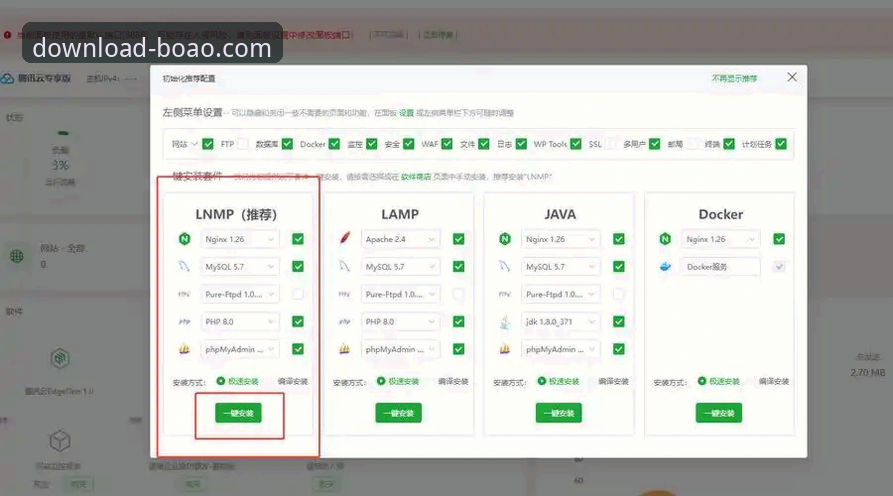Click the globe website icon in background panel
Screen dimensions: 893x496
(17, 256)
